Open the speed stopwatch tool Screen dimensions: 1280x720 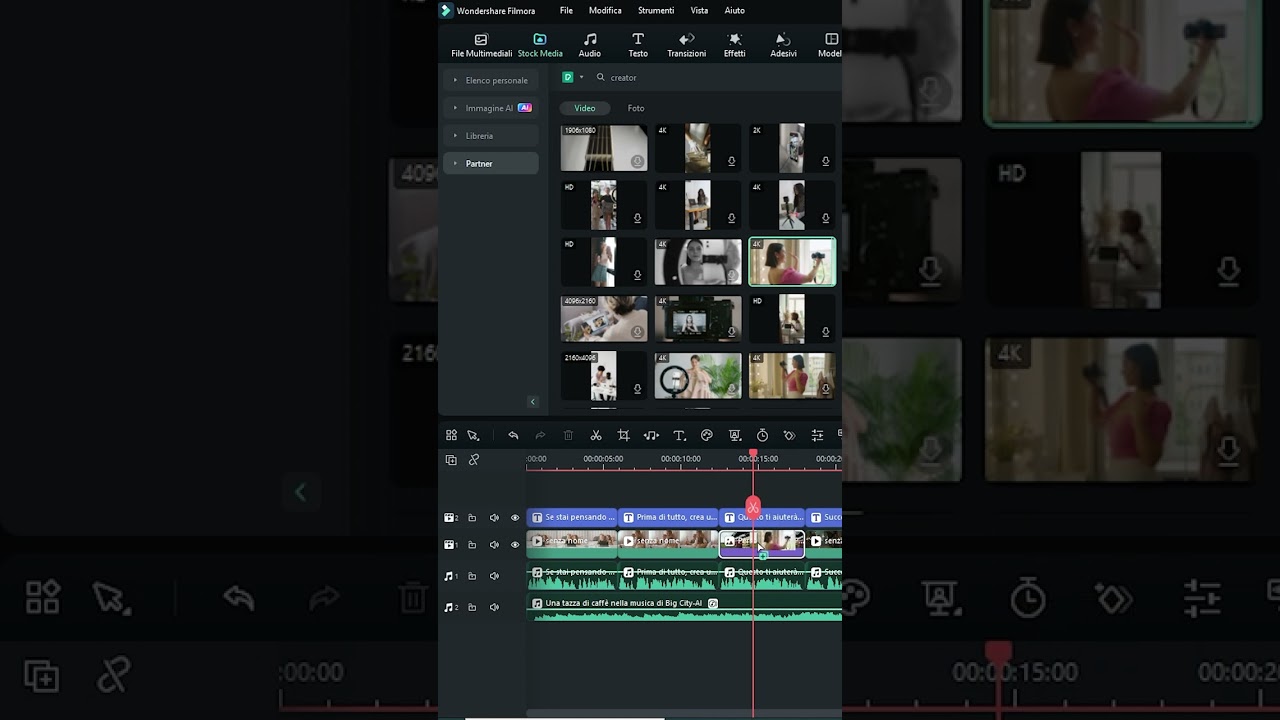coord(762,435)
